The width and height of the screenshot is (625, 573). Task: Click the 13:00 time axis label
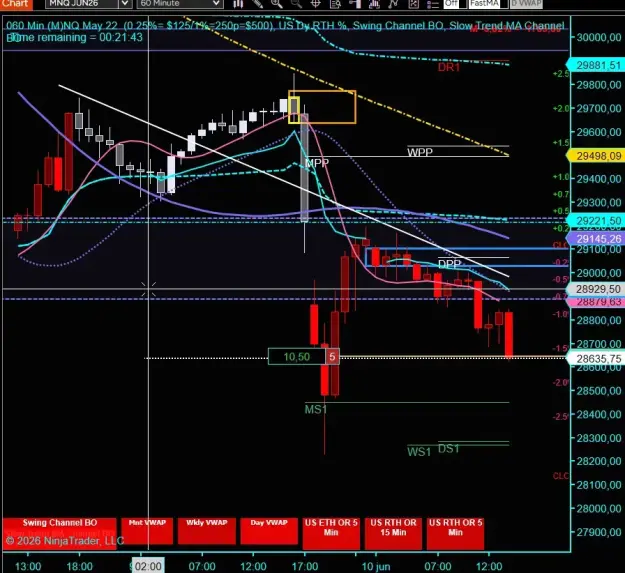(28, 566)
